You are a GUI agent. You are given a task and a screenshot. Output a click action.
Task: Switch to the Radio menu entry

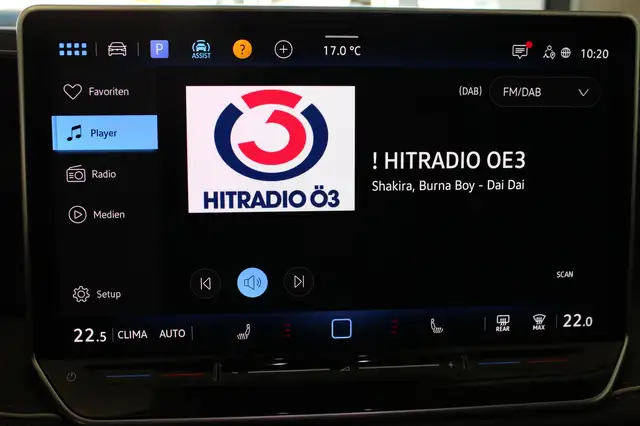coord(91,174)
